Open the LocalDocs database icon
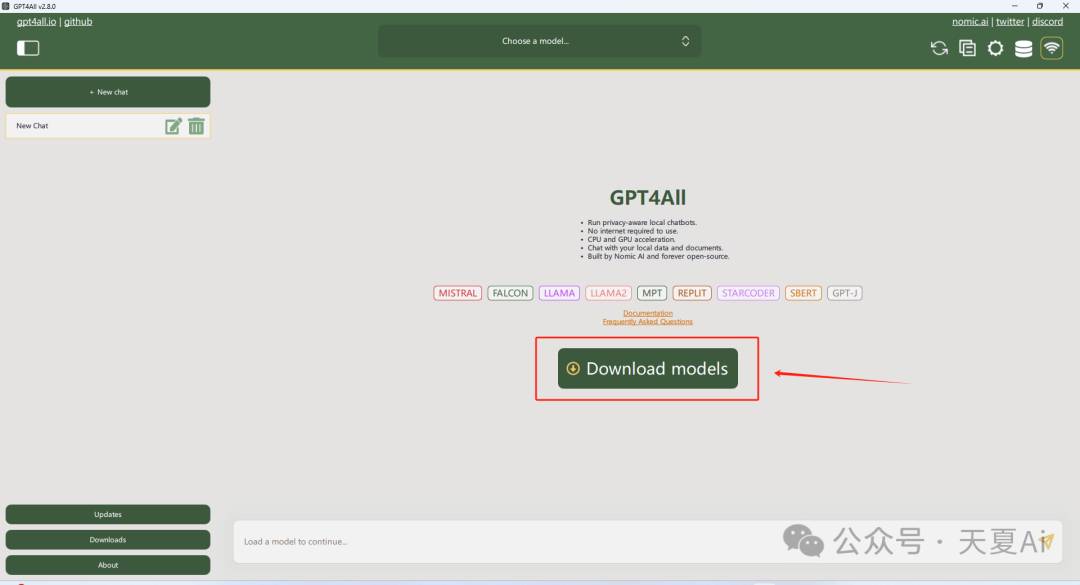Screen dimensions: 1080x585 (x=1024, y=48)
